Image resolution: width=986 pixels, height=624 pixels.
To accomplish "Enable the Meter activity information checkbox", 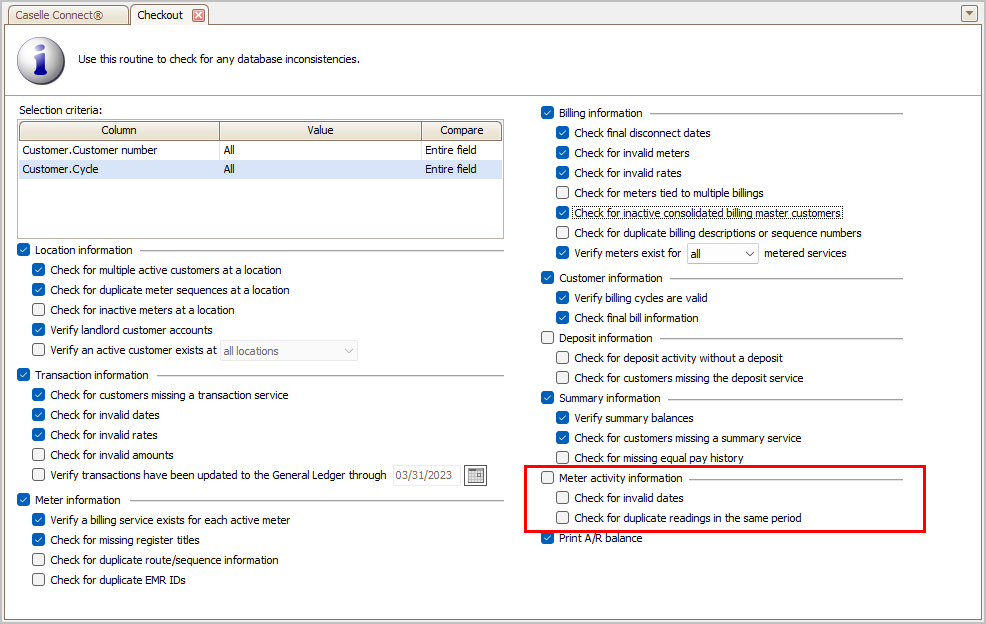I will (x=548, y=478).
